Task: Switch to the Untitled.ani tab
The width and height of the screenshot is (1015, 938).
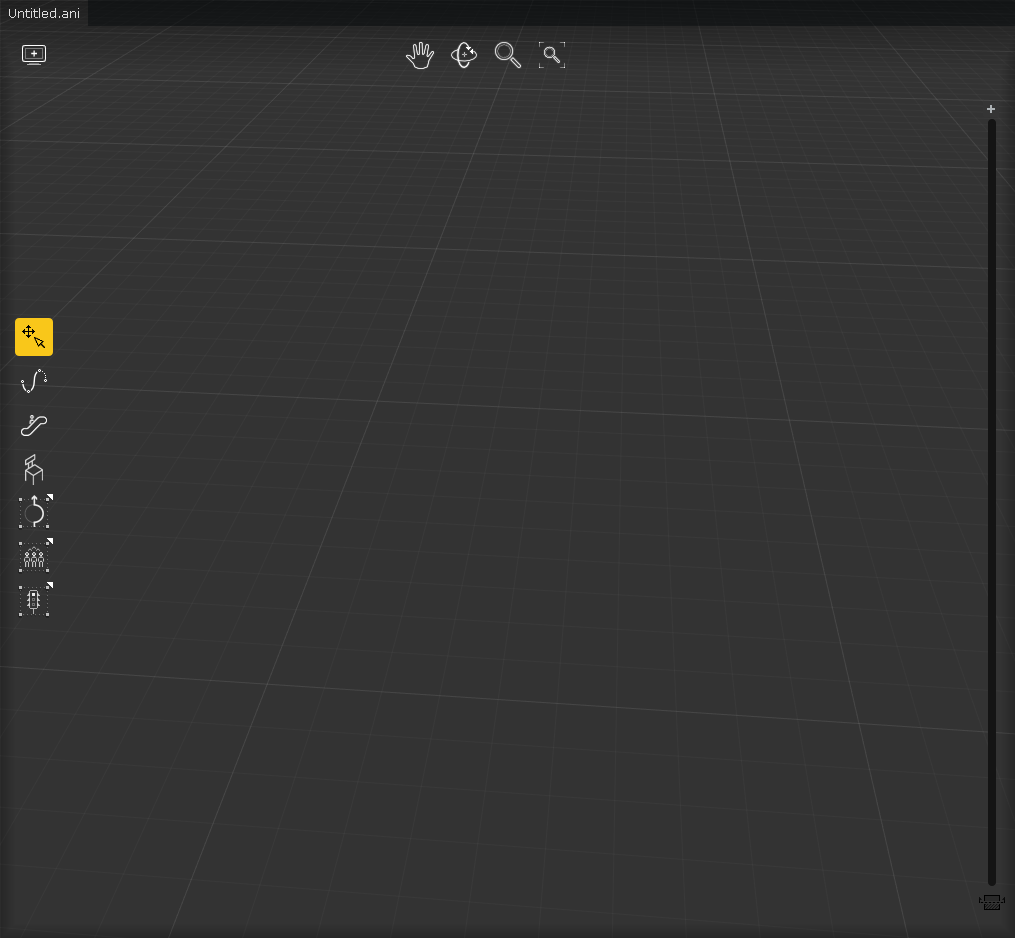Action: tap(44, 13)
